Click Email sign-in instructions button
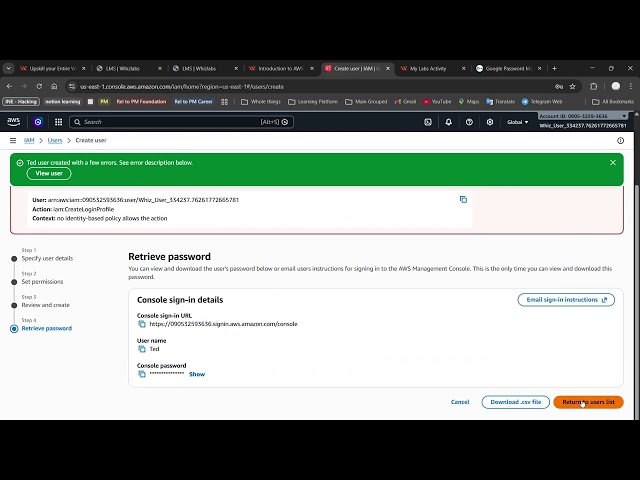This screenshot has width=640, height=480. pos(566,300)
